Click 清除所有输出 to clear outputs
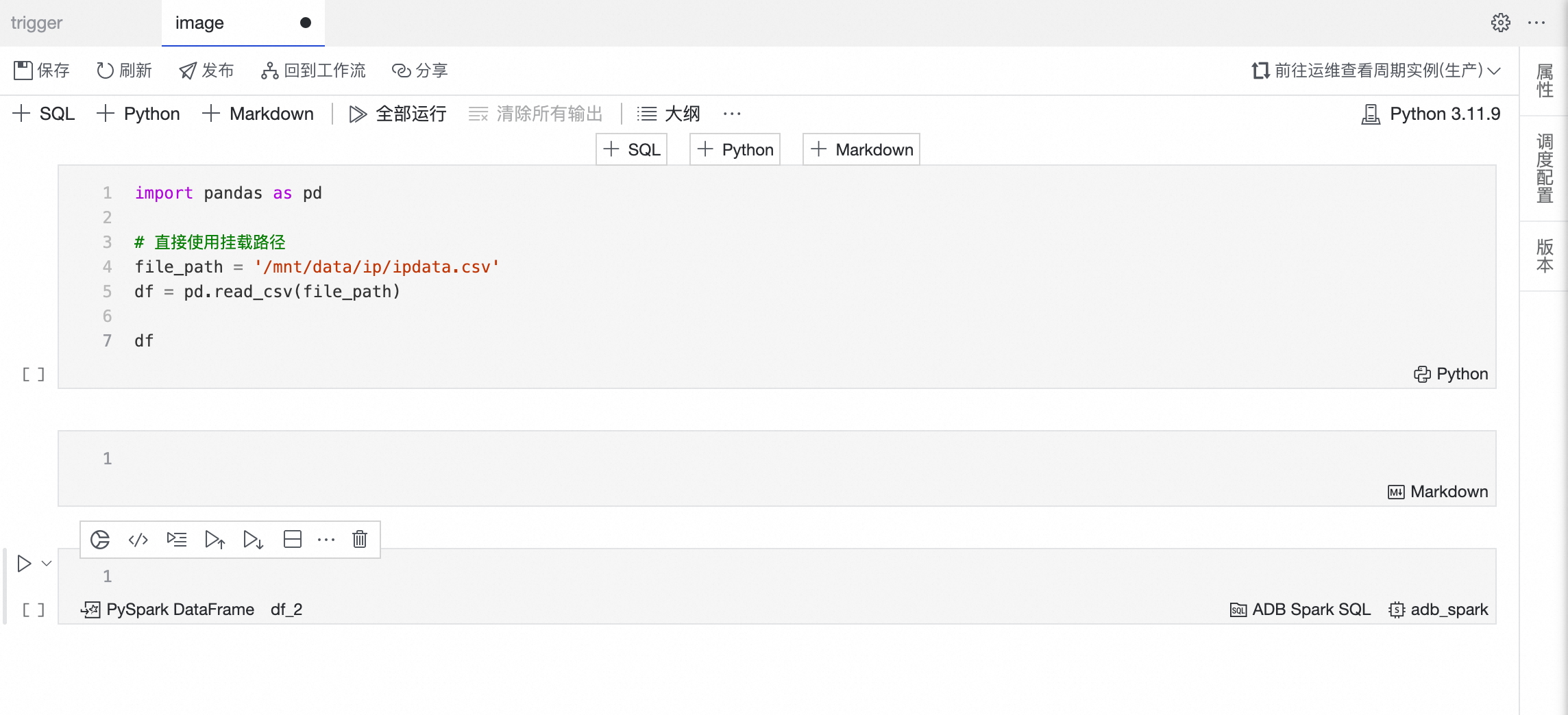Image resolution: width=1568 pixels, height=715 pixels. (535, 114)
